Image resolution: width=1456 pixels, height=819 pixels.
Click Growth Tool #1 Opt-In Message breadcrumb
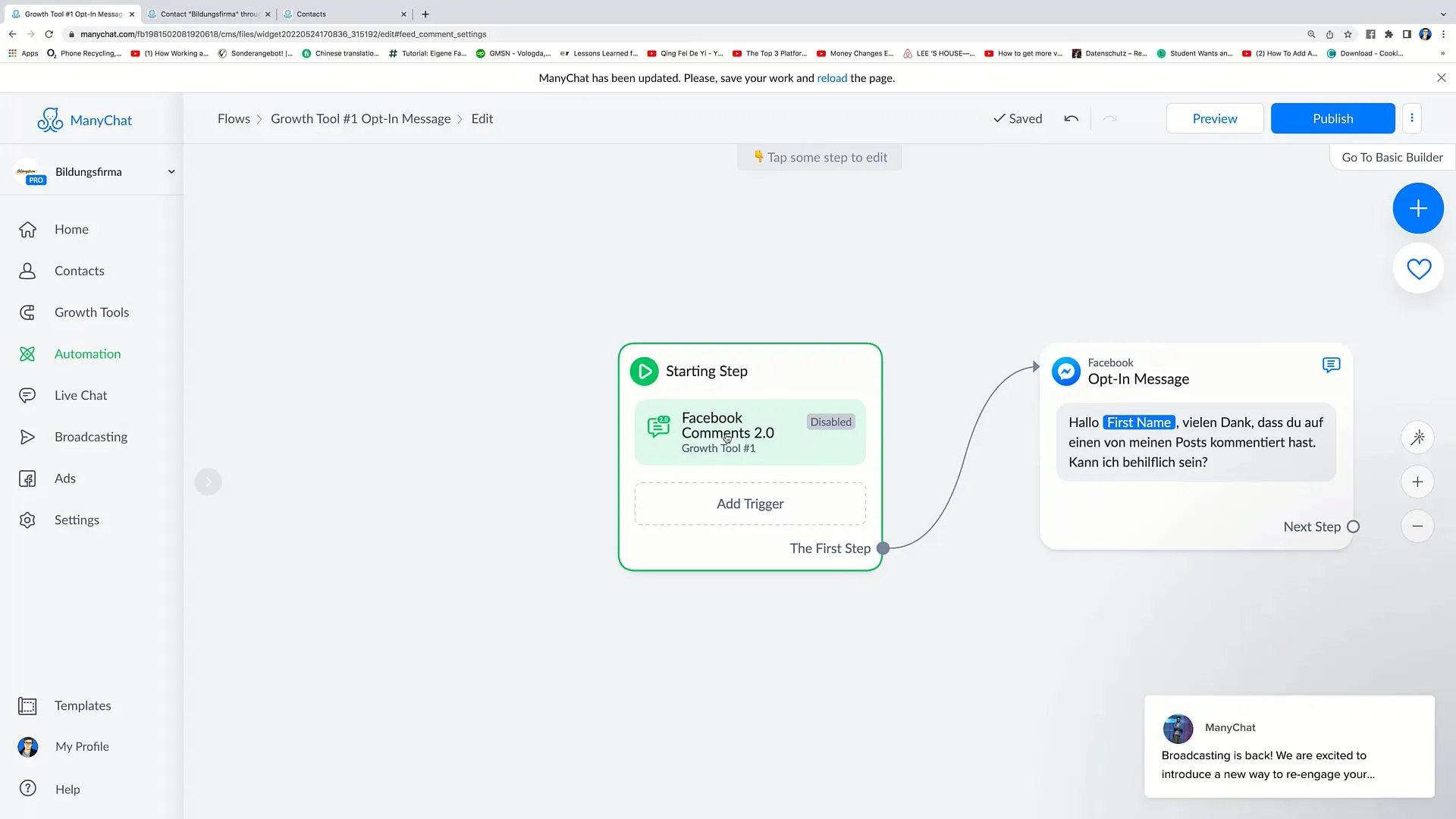[x=360, y=119]
